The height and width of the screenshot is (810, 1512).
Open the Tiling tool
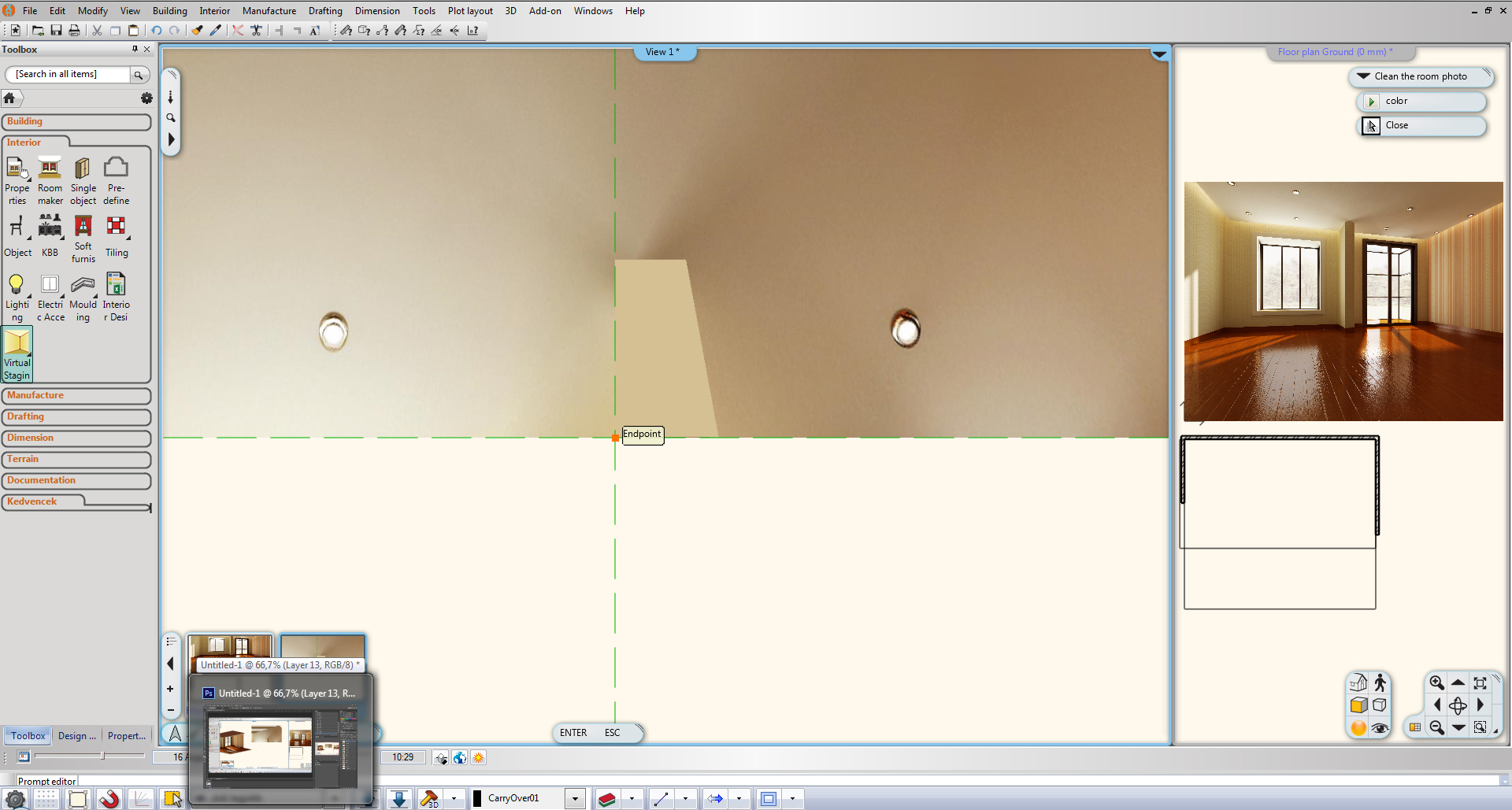(x=116, y=236)
